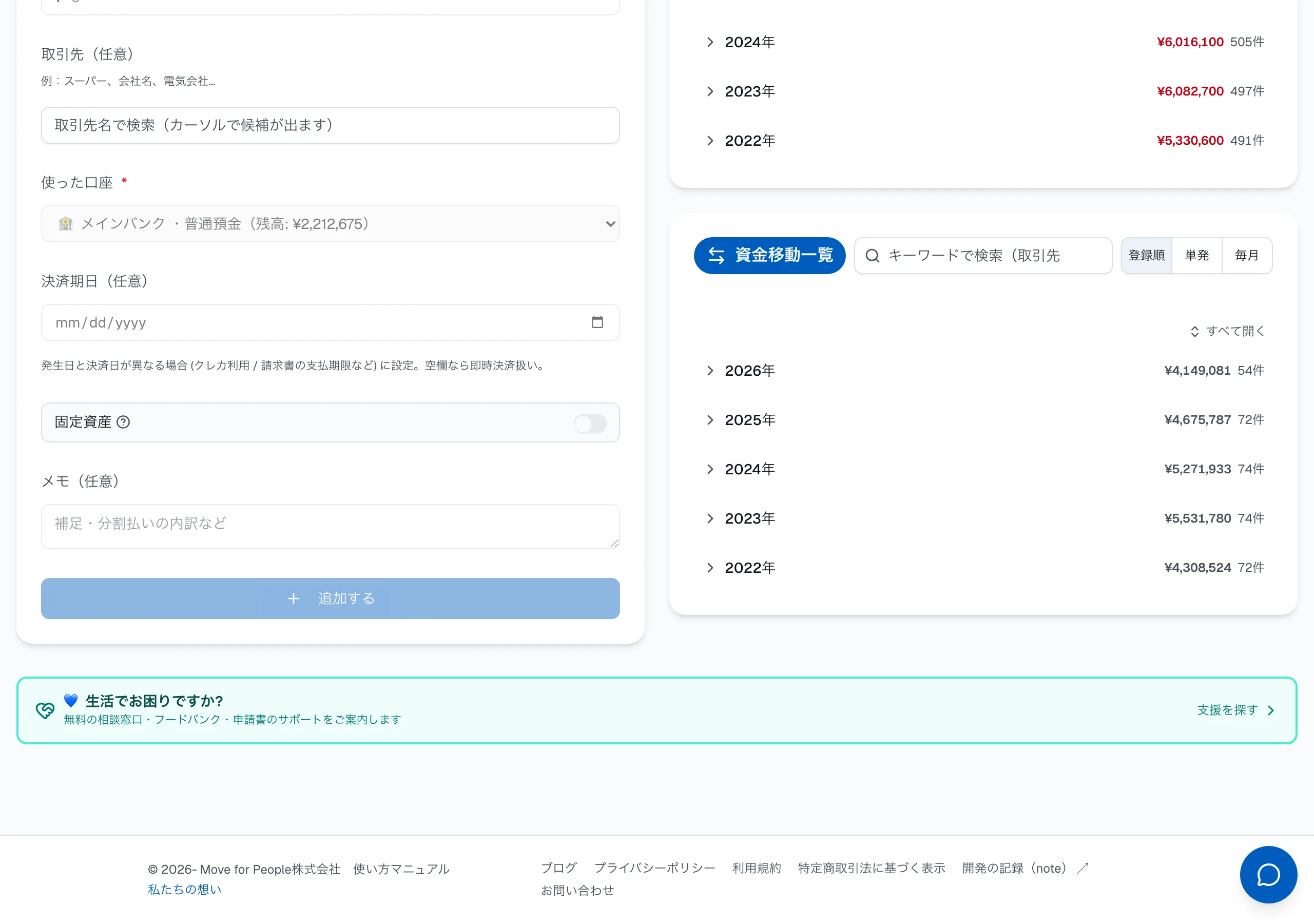Focus the 取引先名で検索 input field
The image size is (1314, 924).
pos(330,125)
